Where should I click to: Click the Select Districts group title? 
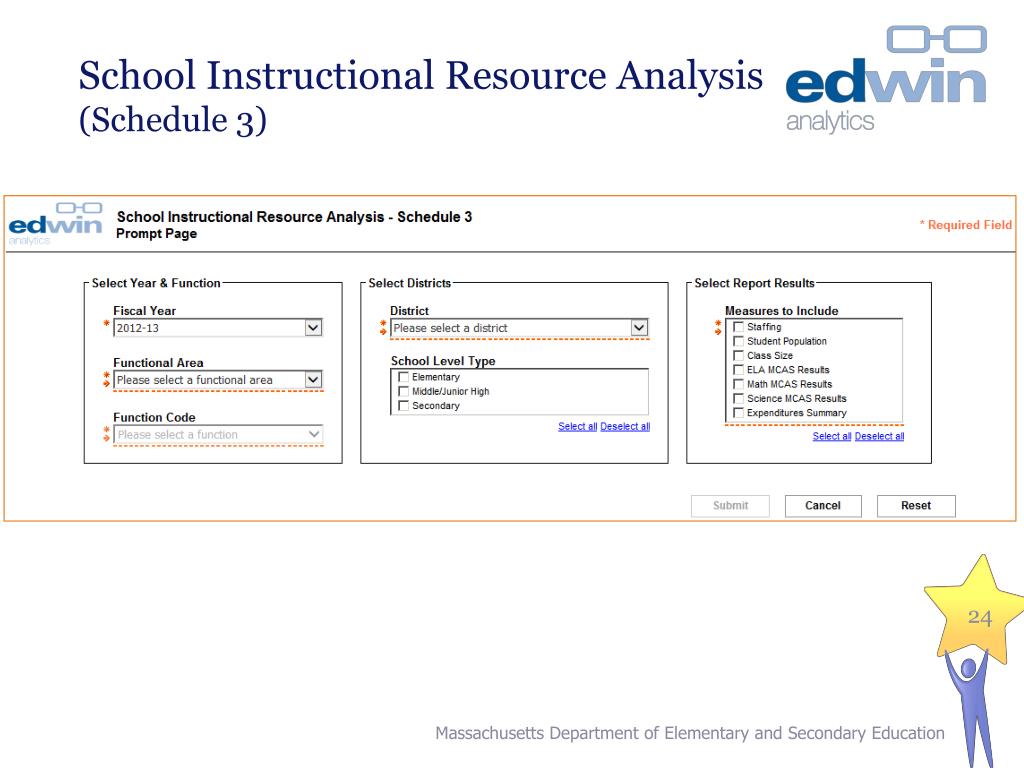point(409,283)
